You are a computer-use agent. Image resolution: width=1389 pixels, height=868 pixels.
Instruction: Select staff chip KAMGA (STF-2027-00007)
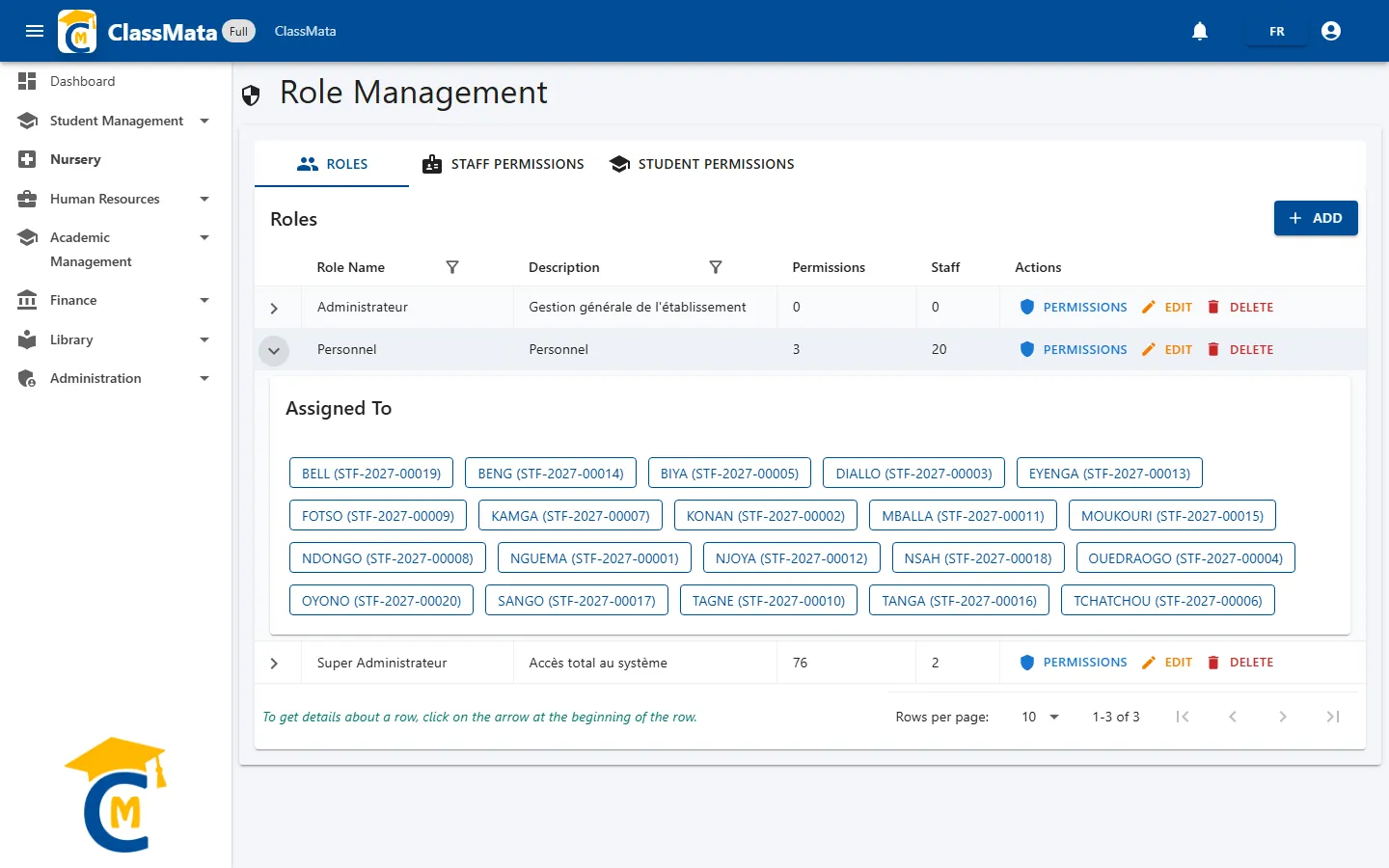[x=571, y=516]
